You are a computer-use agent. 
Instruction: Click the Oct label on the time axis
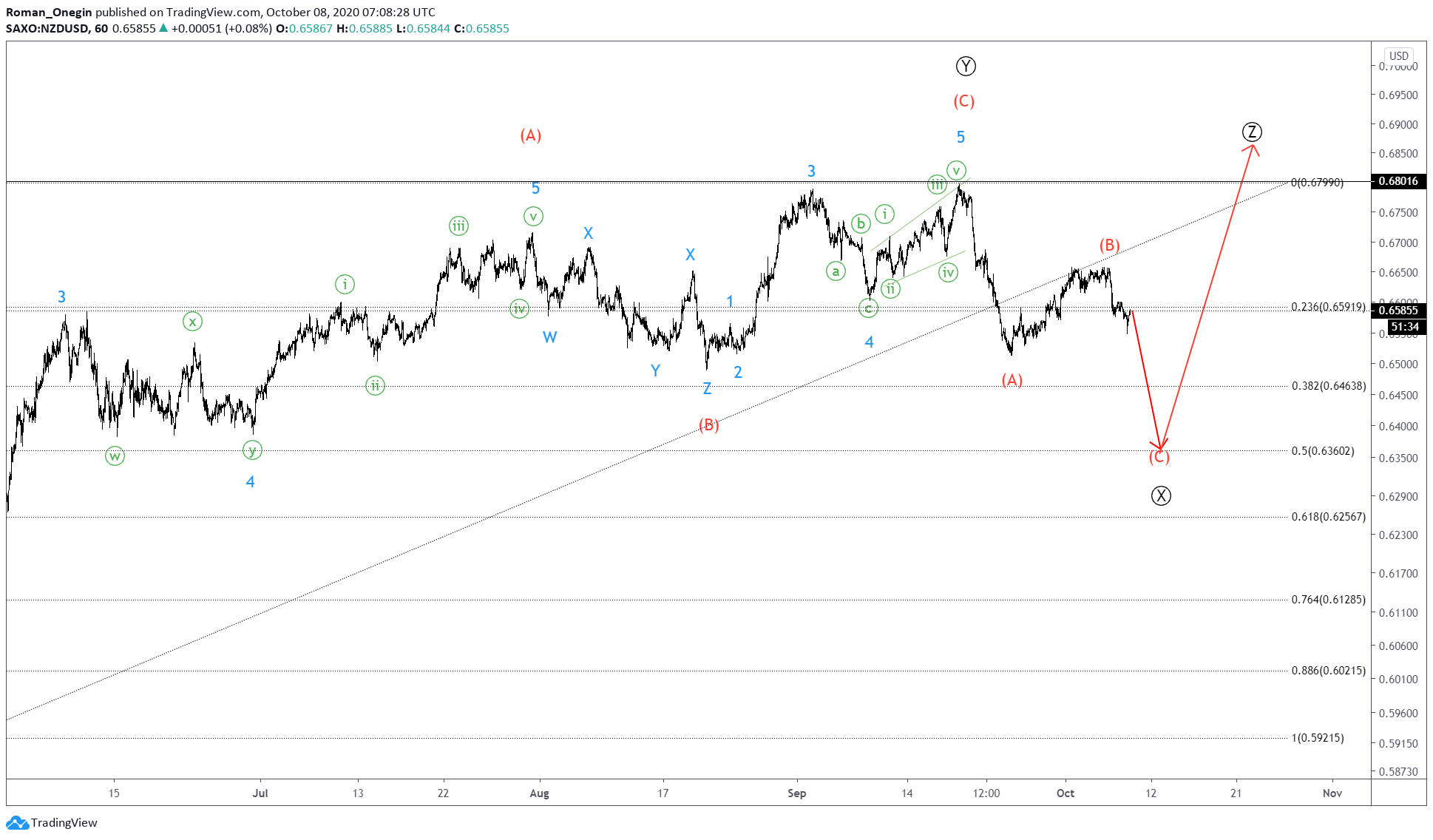click(1066, 793)
